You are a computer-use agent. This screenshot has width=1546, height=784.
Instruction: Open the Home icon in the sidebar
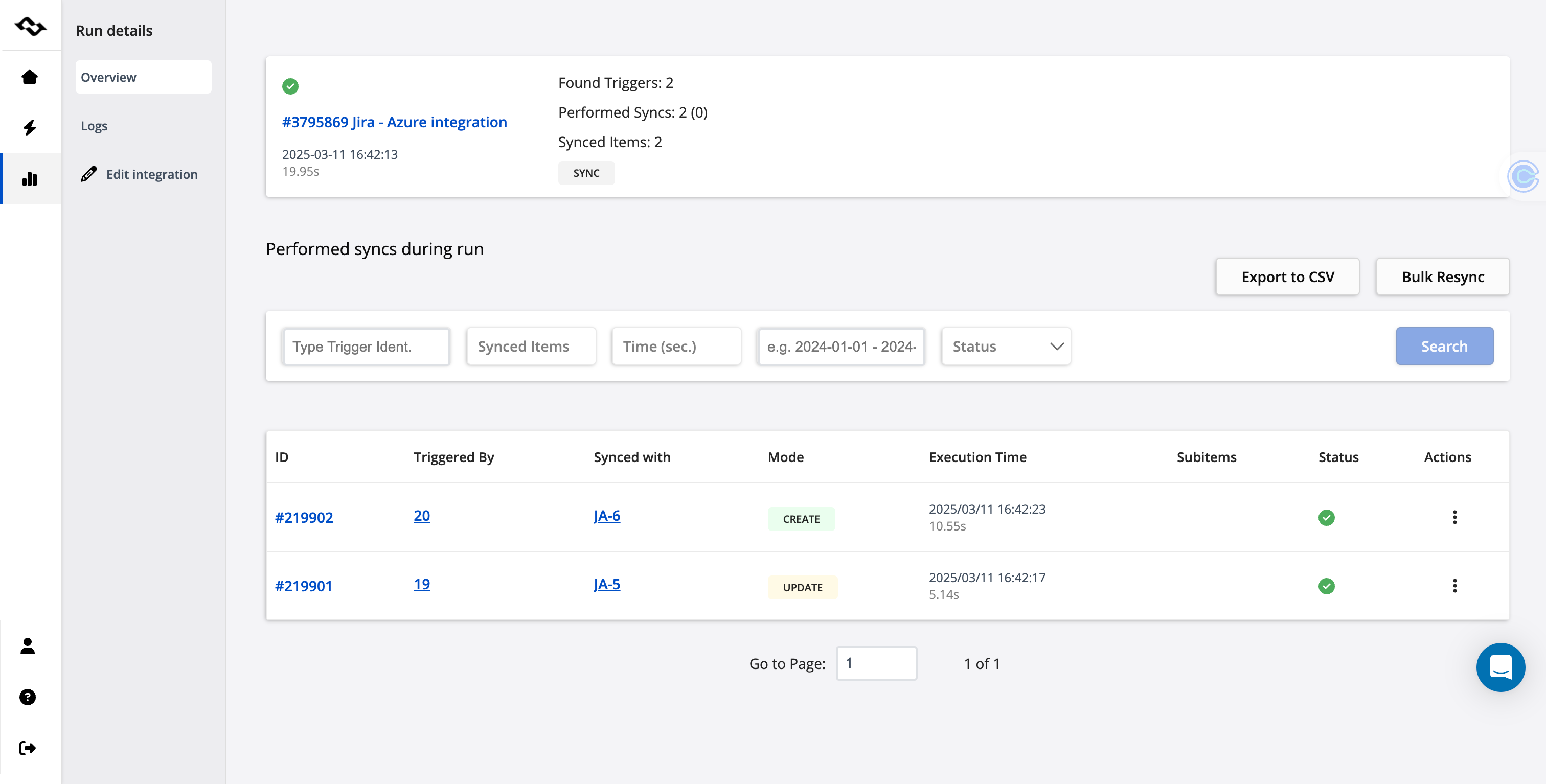click(x=30, y=77)
